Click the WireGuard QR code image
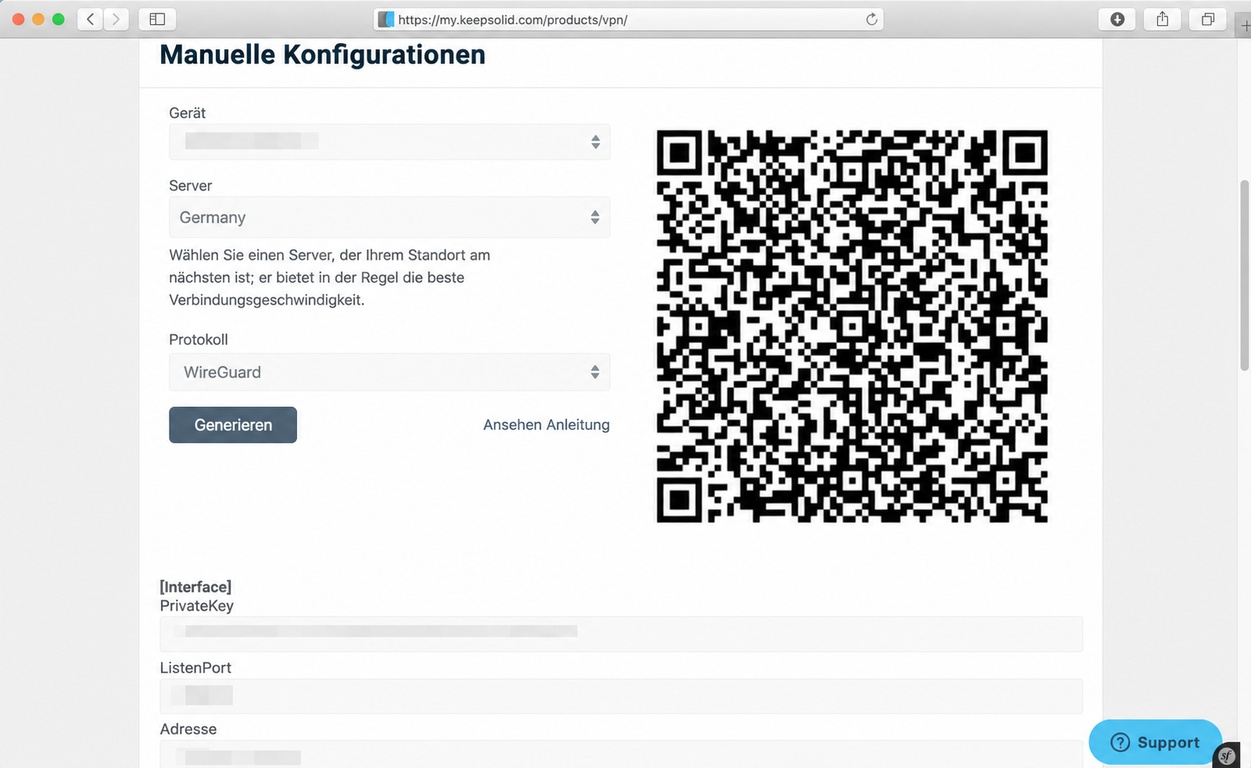 (x=852, y=326)
